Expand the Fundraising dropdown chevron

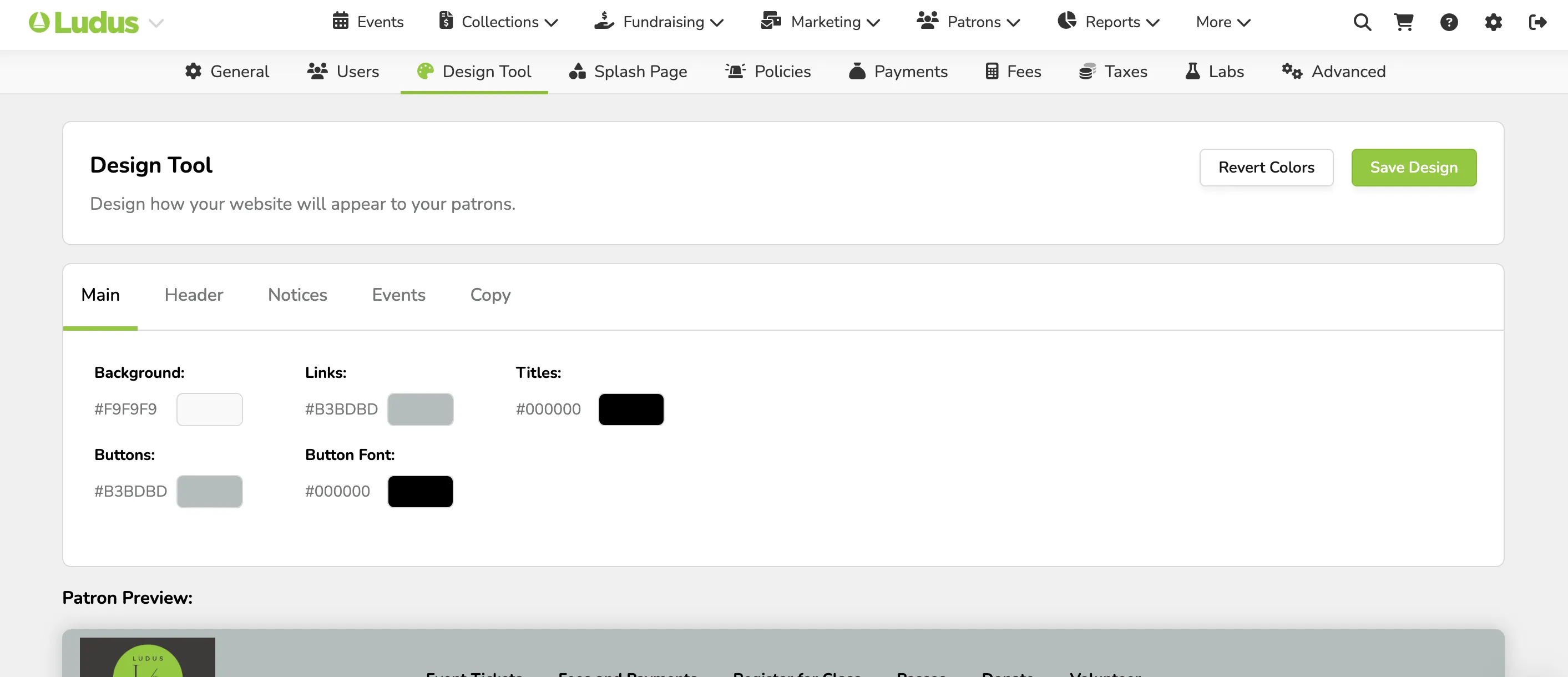717,23
